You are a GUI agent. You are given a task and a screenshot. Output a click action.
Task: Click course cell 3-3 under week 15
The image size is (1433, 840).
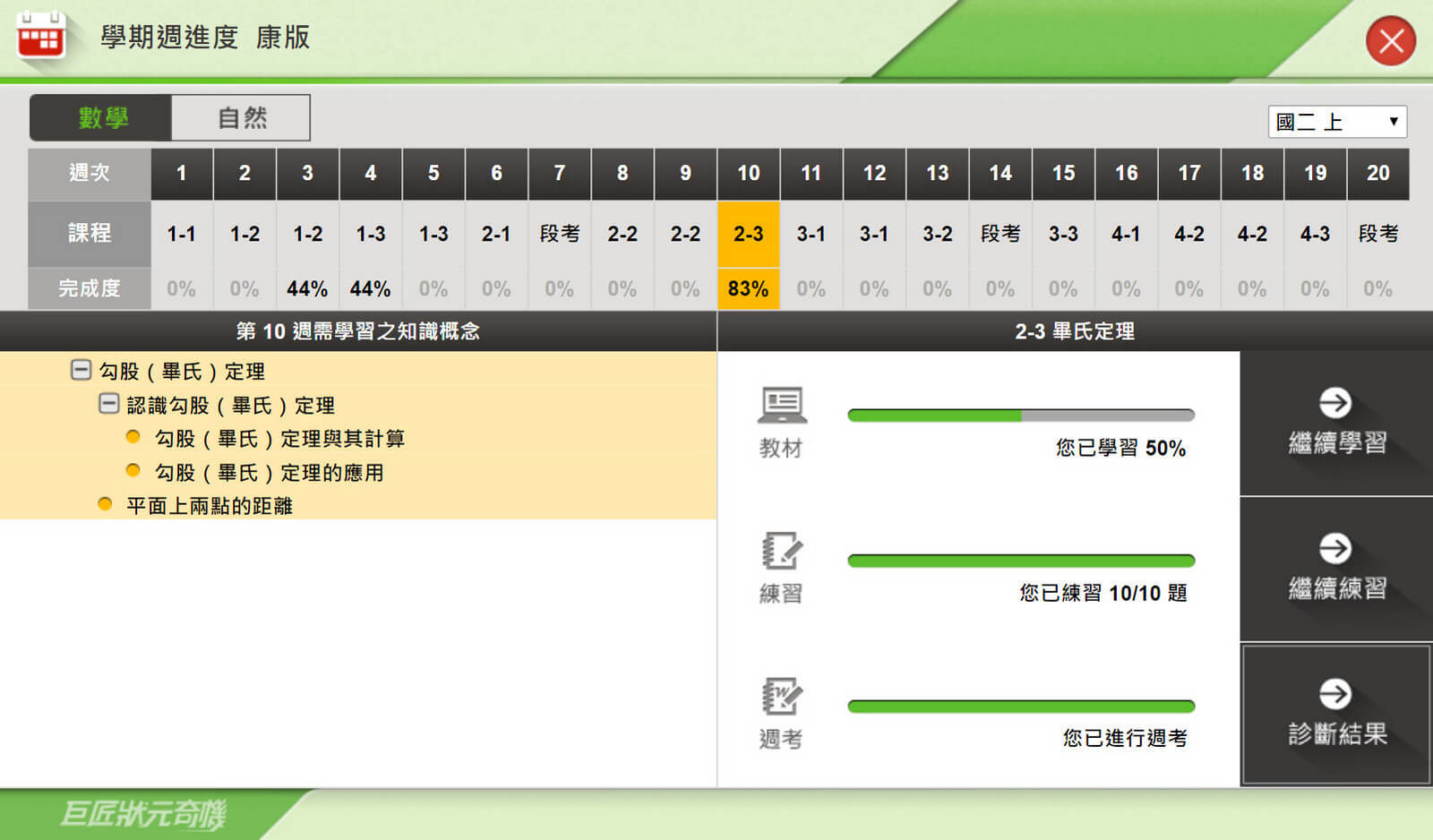tap(1063, 234)
